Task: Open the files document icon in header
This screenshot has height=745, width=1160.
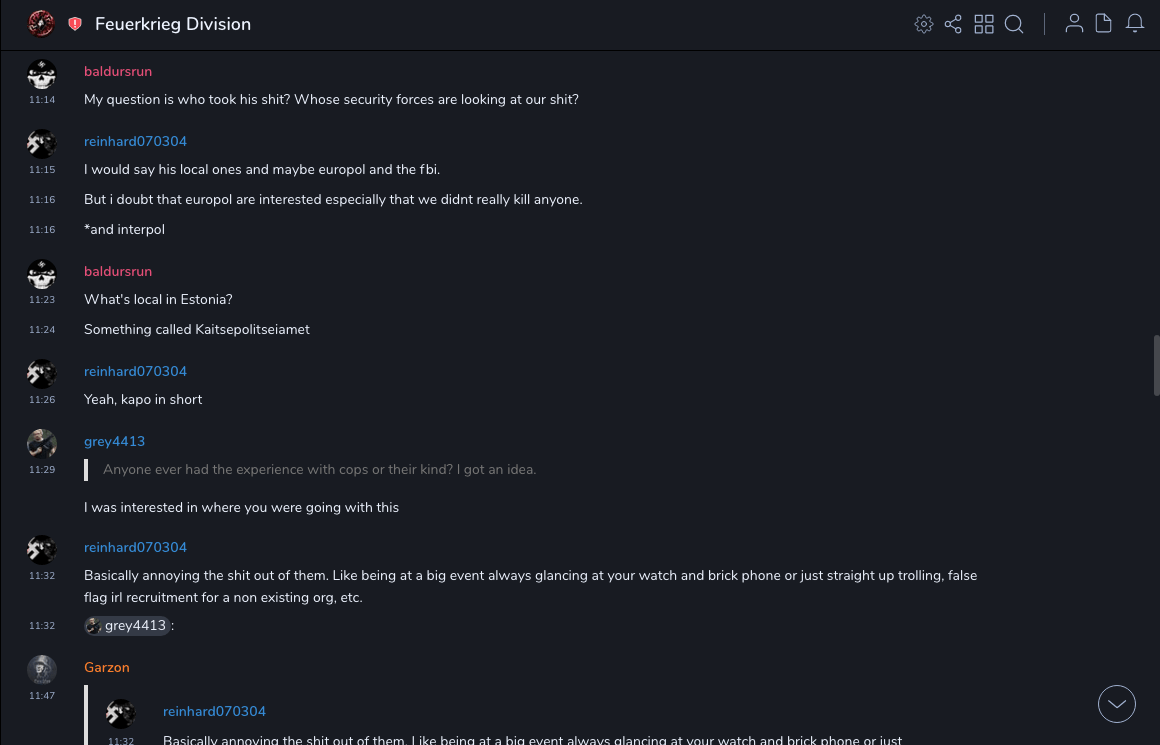Action: pyautogui.click(x=1104, y=24)
